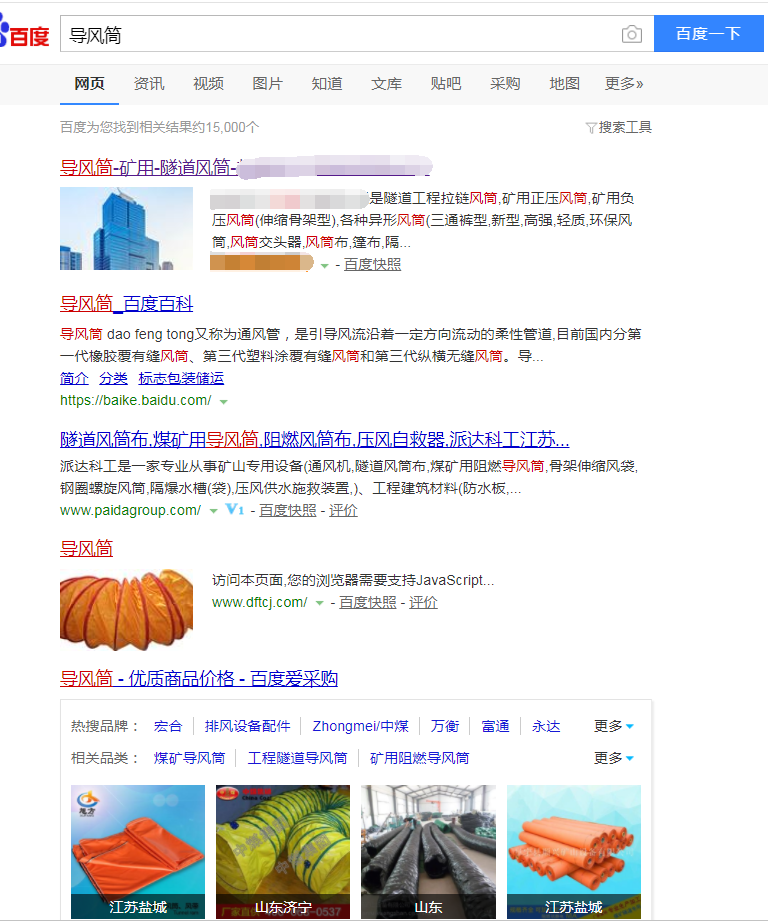Select the Zhongmei/中煤 brand link

(360, 726)
